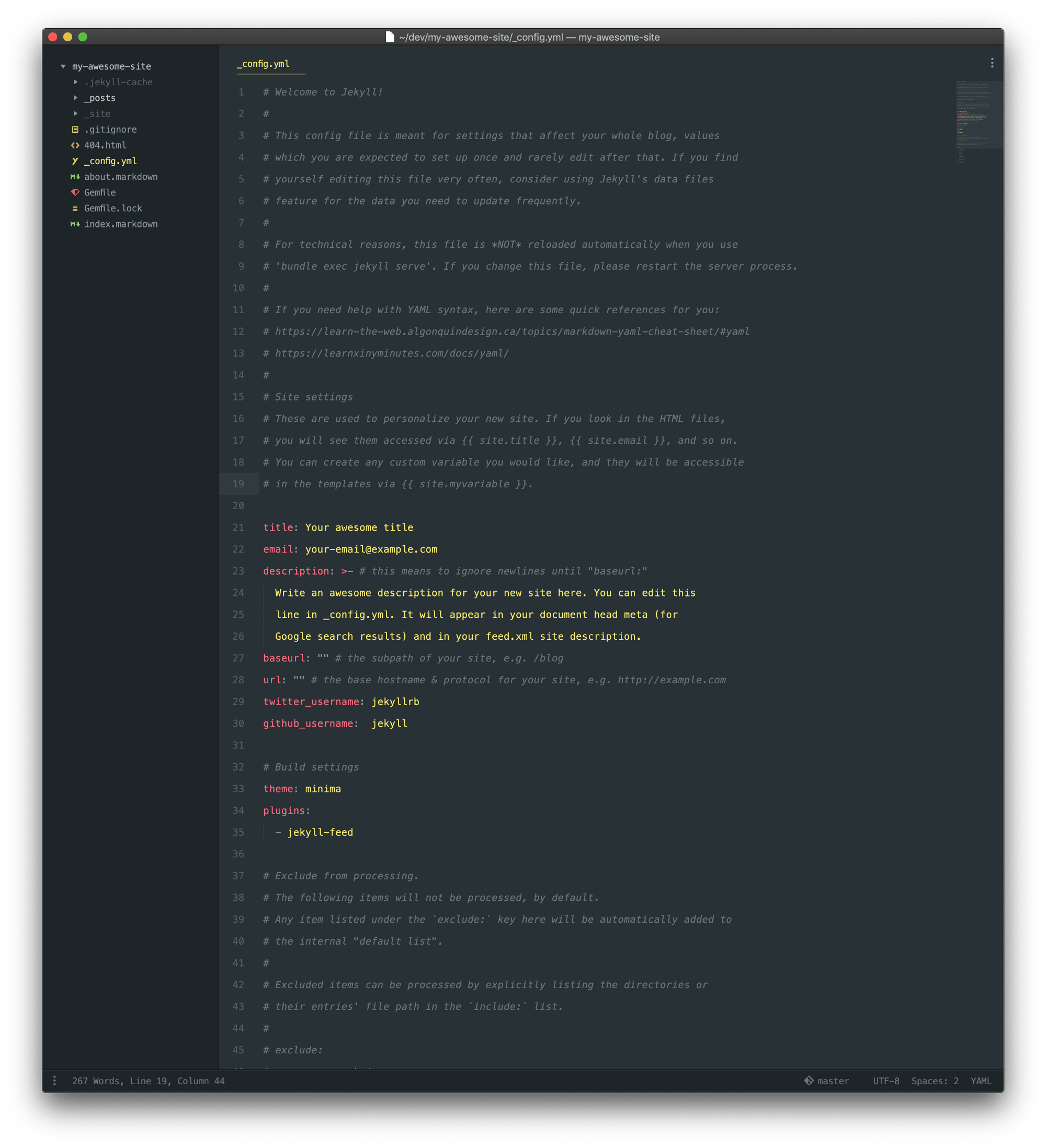
Task: Click the git branch icon in status bar
Action: click(809, 1080)
